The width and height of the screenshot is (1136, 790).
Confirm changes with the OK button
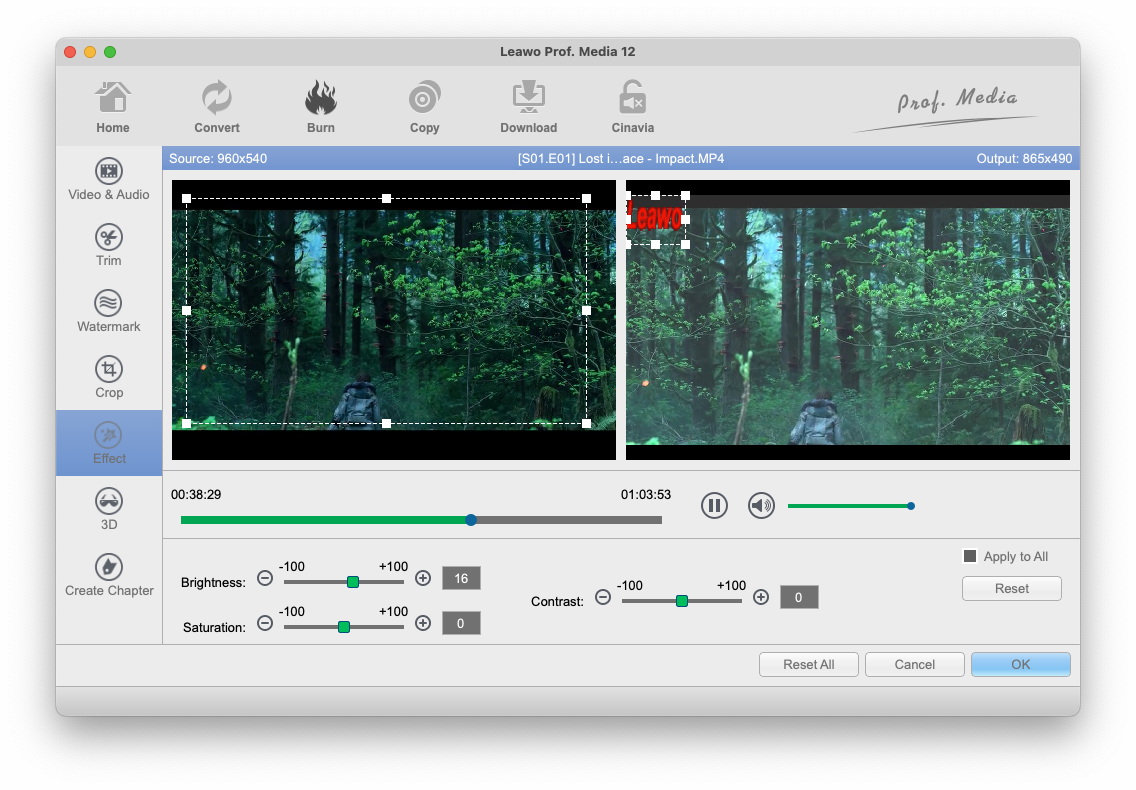pyautogui.click(x=1020, y=665)
